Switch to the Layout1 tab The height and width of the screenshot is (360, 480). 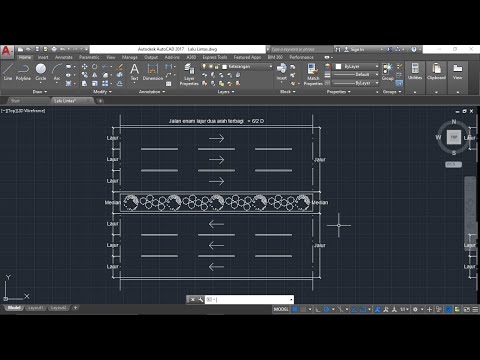(x=35, y=308)
